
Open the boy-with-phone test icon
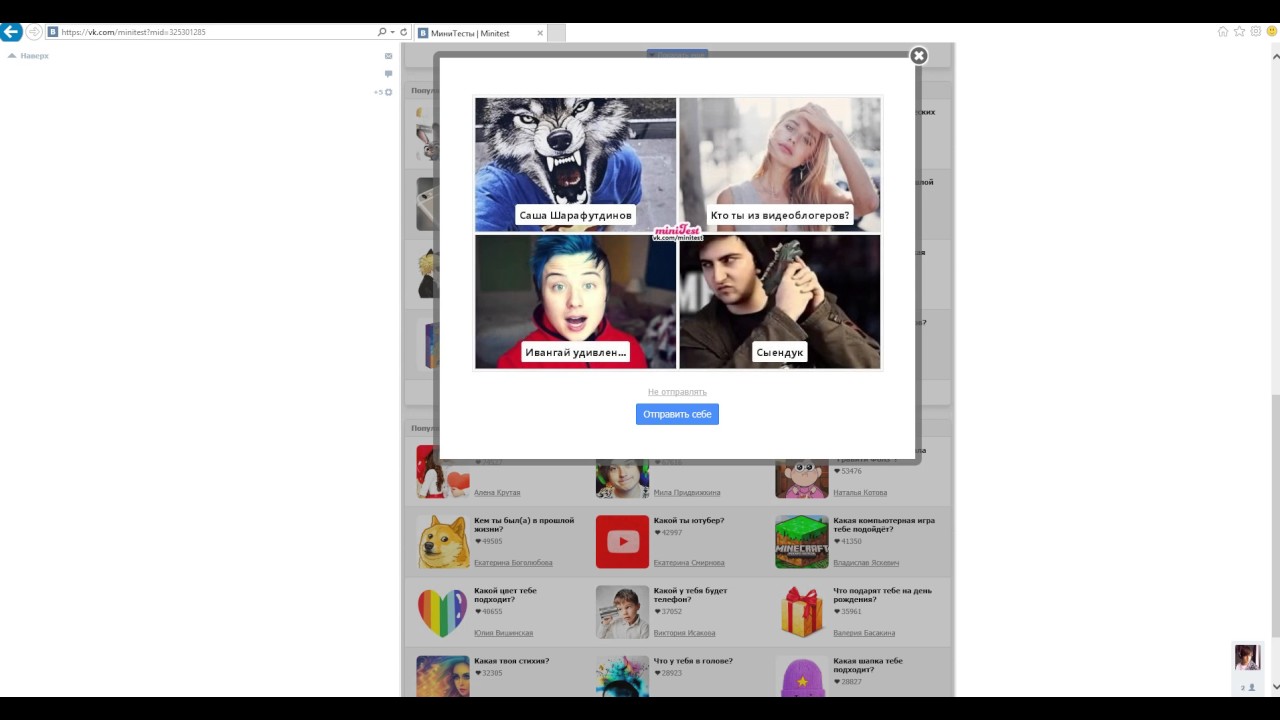pos(622,612)
